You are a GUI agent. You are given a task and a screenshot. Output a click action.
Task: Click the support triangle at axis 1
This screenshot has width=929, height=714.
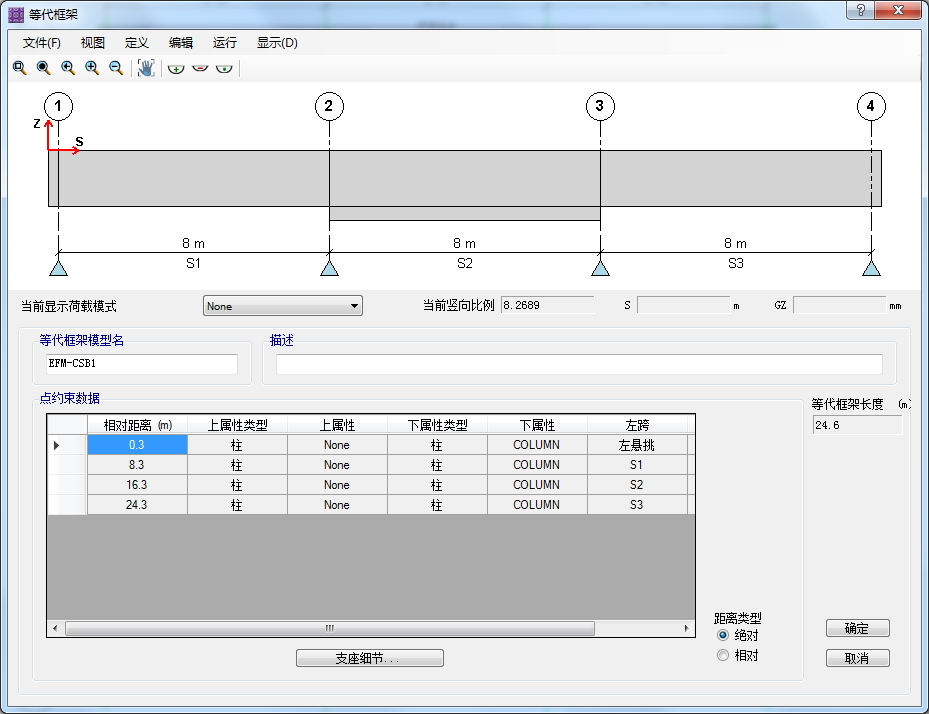pos(58,268)
